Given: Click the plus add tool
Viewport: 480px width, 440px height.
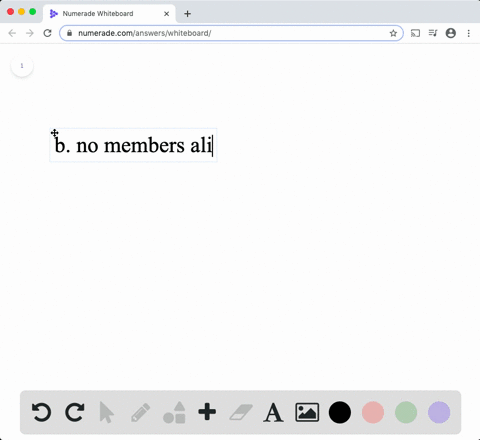Looking at the screenshot, I should point(207,412).
